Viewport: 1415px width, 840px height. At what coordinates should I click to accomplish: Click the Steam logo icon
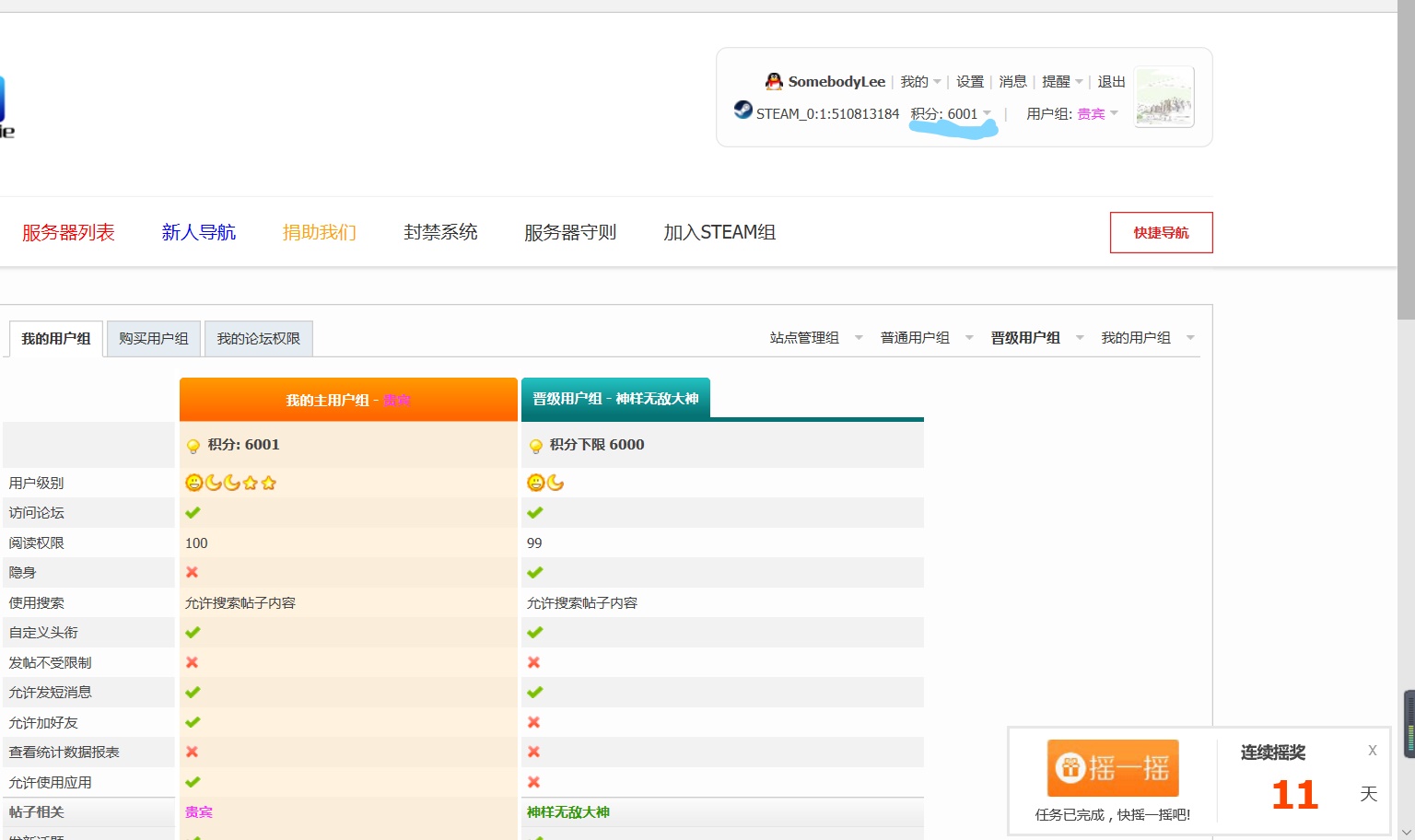point(743,110)
